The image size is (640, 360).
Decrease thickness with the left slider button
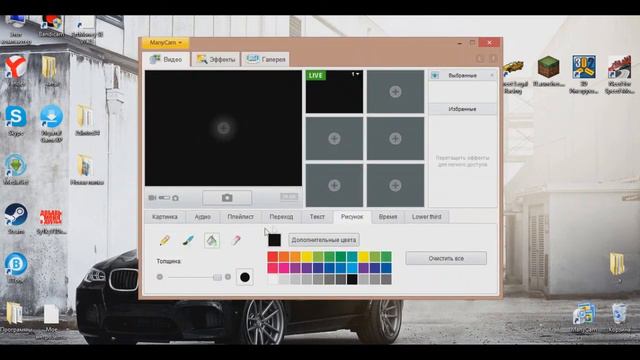pos(160,277)
